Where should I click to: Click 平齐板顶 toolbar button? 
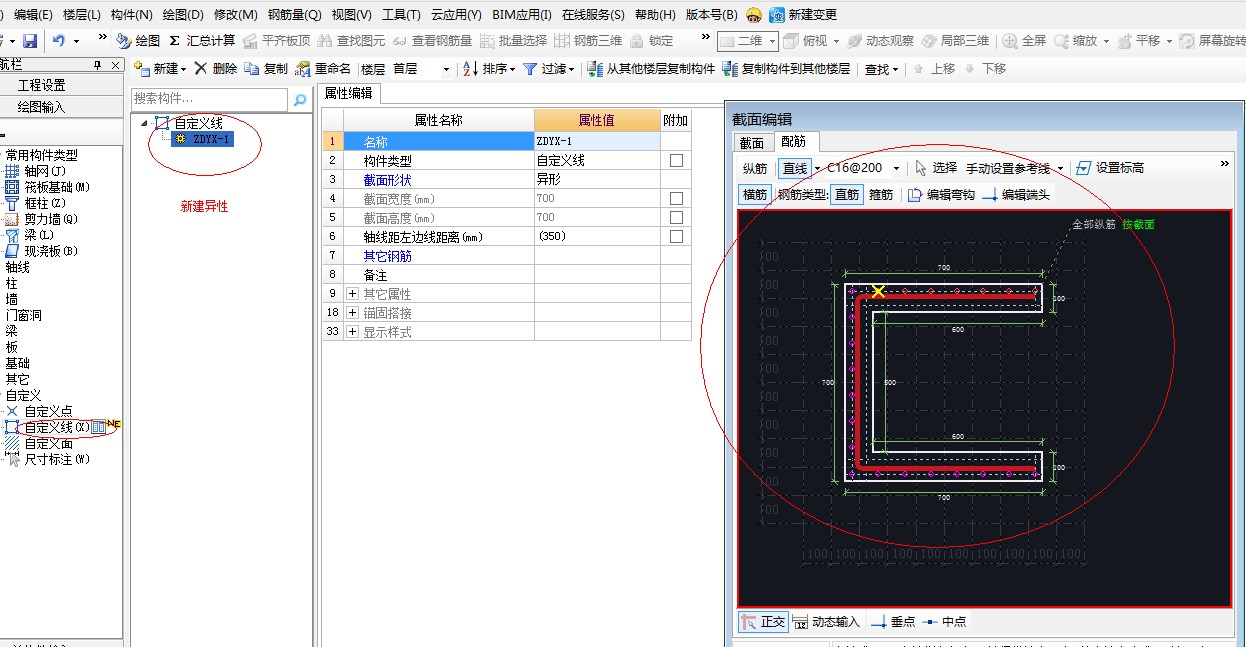pyautogui.click(x=277, y=41)
